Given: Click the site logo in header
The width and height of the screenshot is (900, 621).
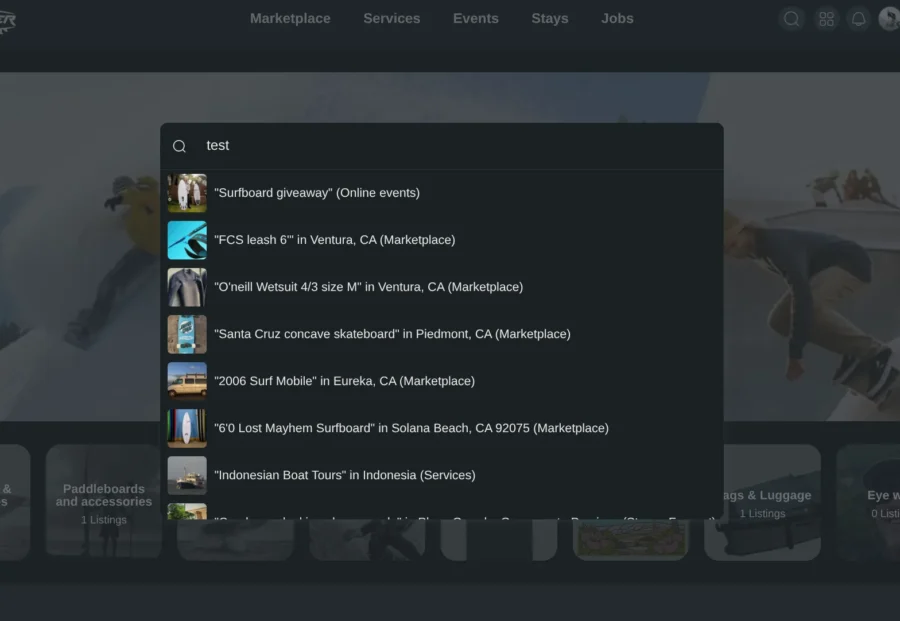Looking at the screenshot, I should [7, 21].
